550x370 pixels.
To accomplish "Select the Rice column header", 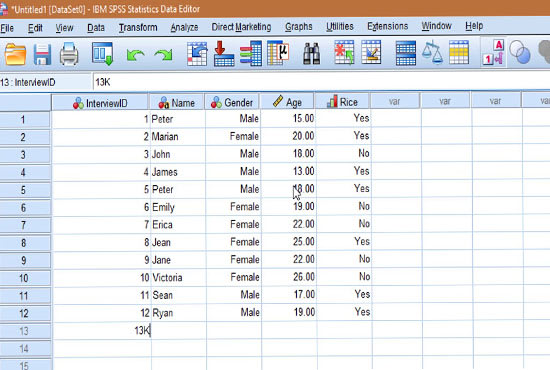I will (342, 102).
